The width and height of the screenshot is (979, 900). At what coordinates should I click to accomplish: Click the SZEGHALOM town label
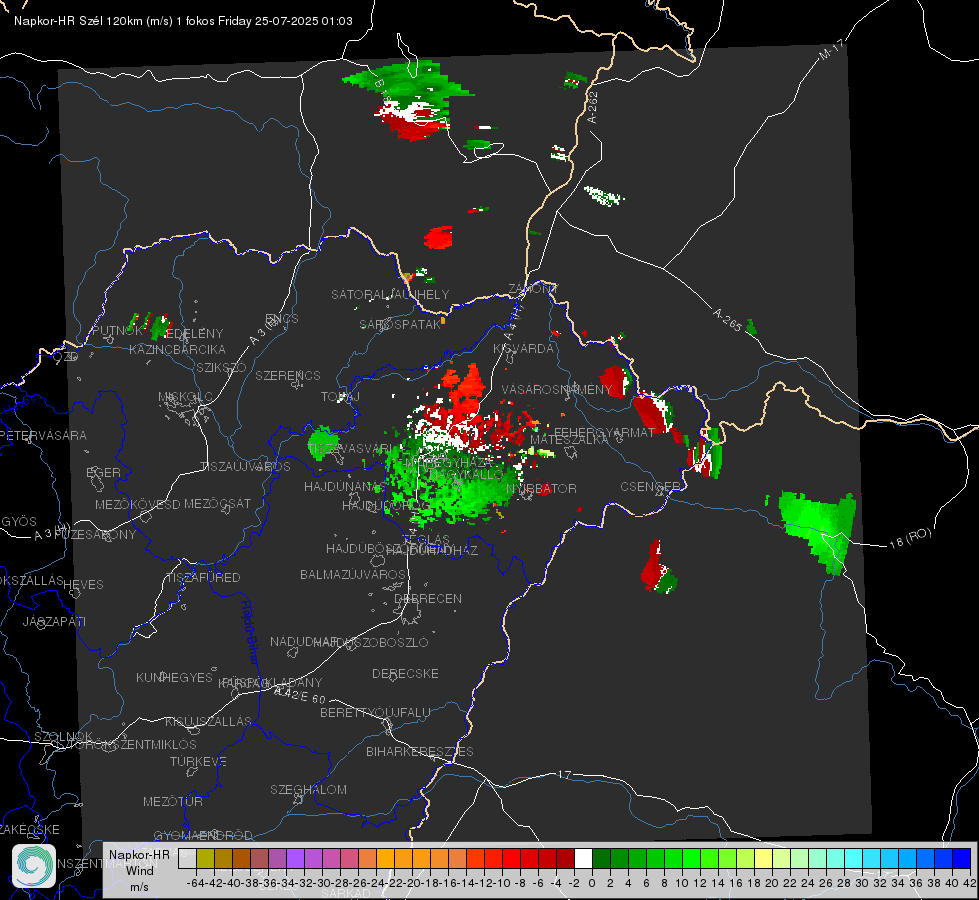point(308,789)
